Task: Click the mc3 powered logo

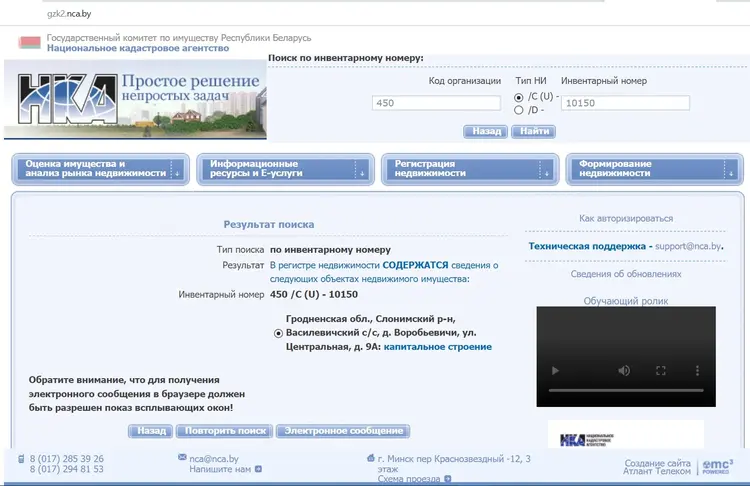Action: pos(717,464)
